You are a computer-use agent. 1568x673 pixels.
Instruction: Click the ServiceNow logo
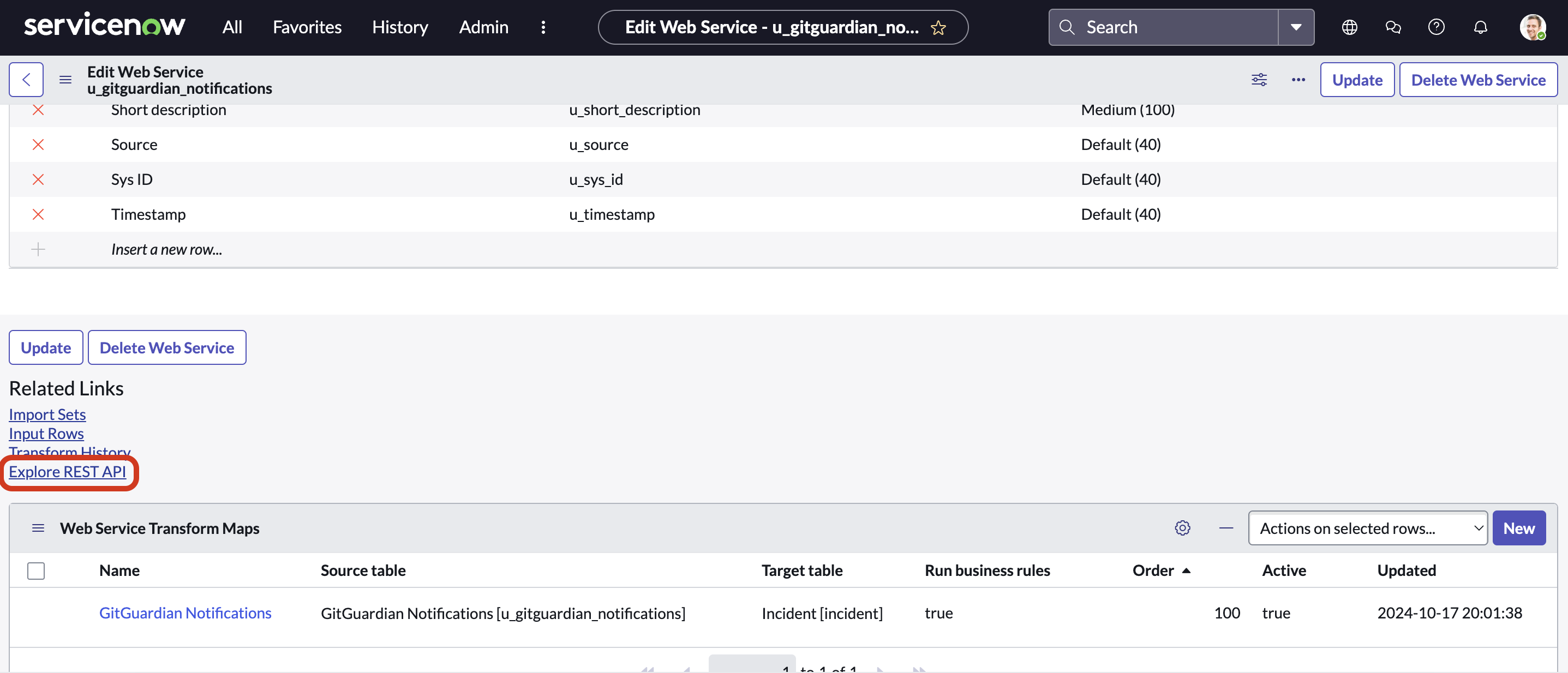coord(104,26)
